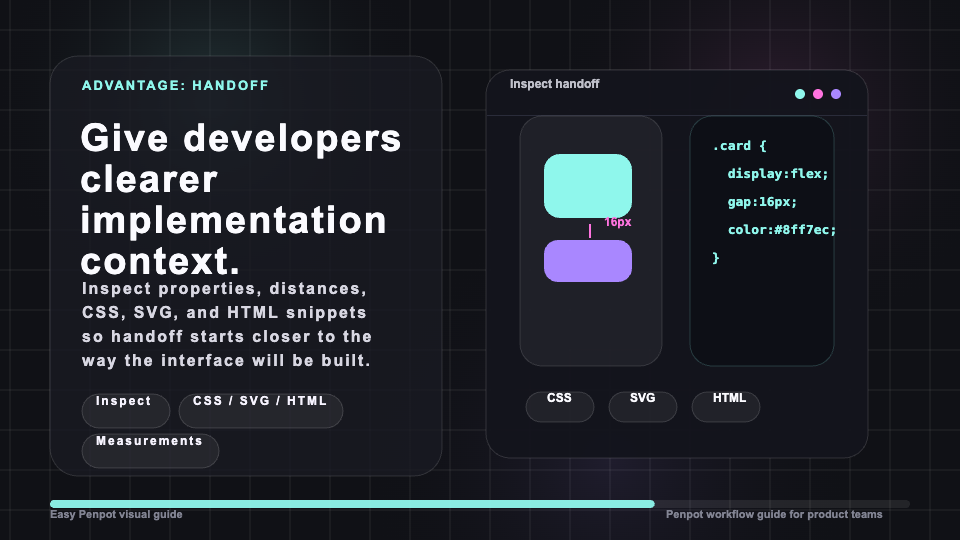Click the 'Easy Penpot visual guide' footer text
Screen dimensions: 960x540
click(116, 514)
